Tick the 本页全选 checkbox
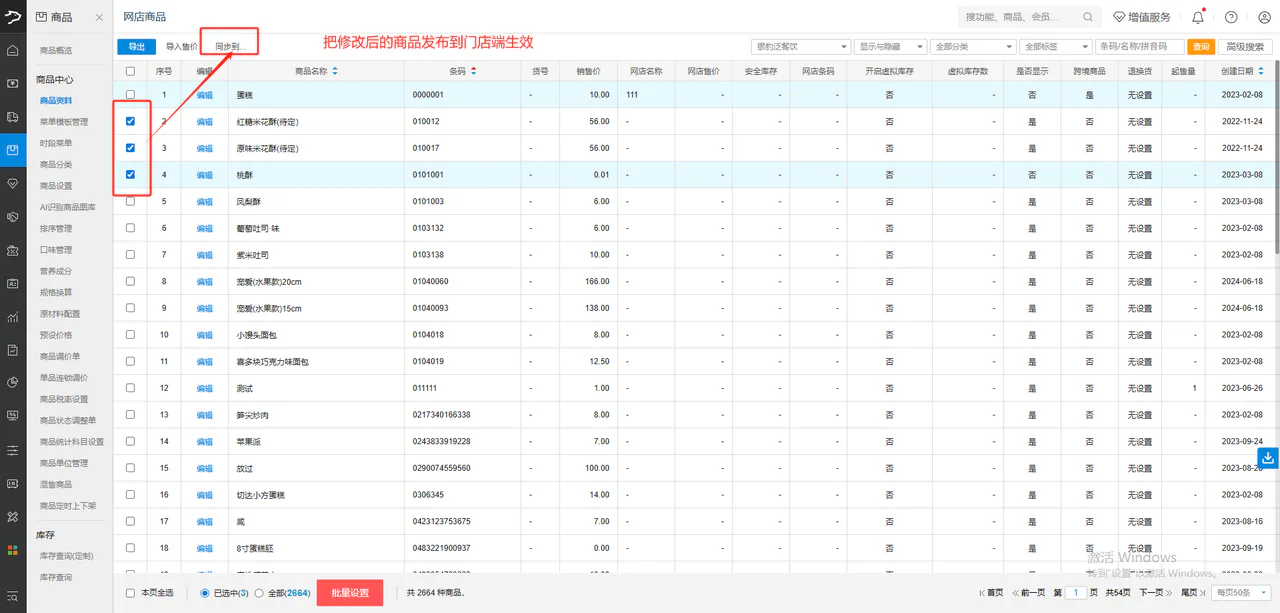Image resolution: width=1280 pixels, height=613 pixels. point(130,593)
